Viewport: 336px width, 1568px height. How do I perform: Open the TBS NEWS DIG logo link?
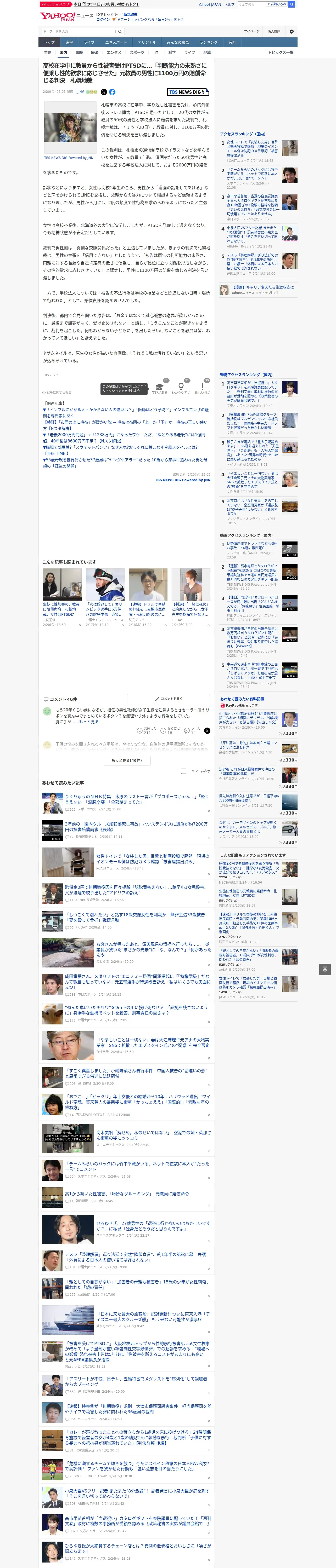188,92
